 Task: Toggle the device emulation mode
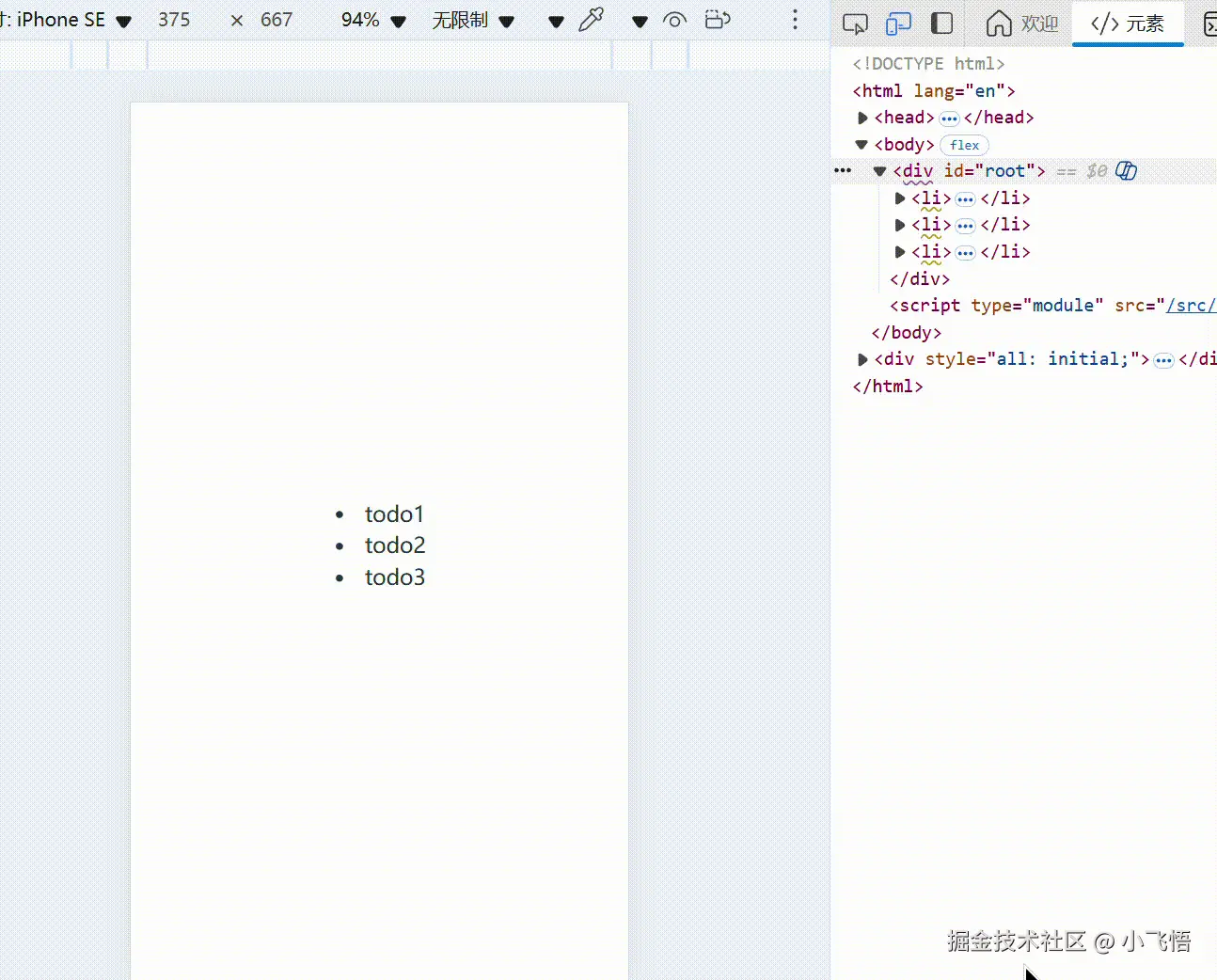[x=898, y=24]
